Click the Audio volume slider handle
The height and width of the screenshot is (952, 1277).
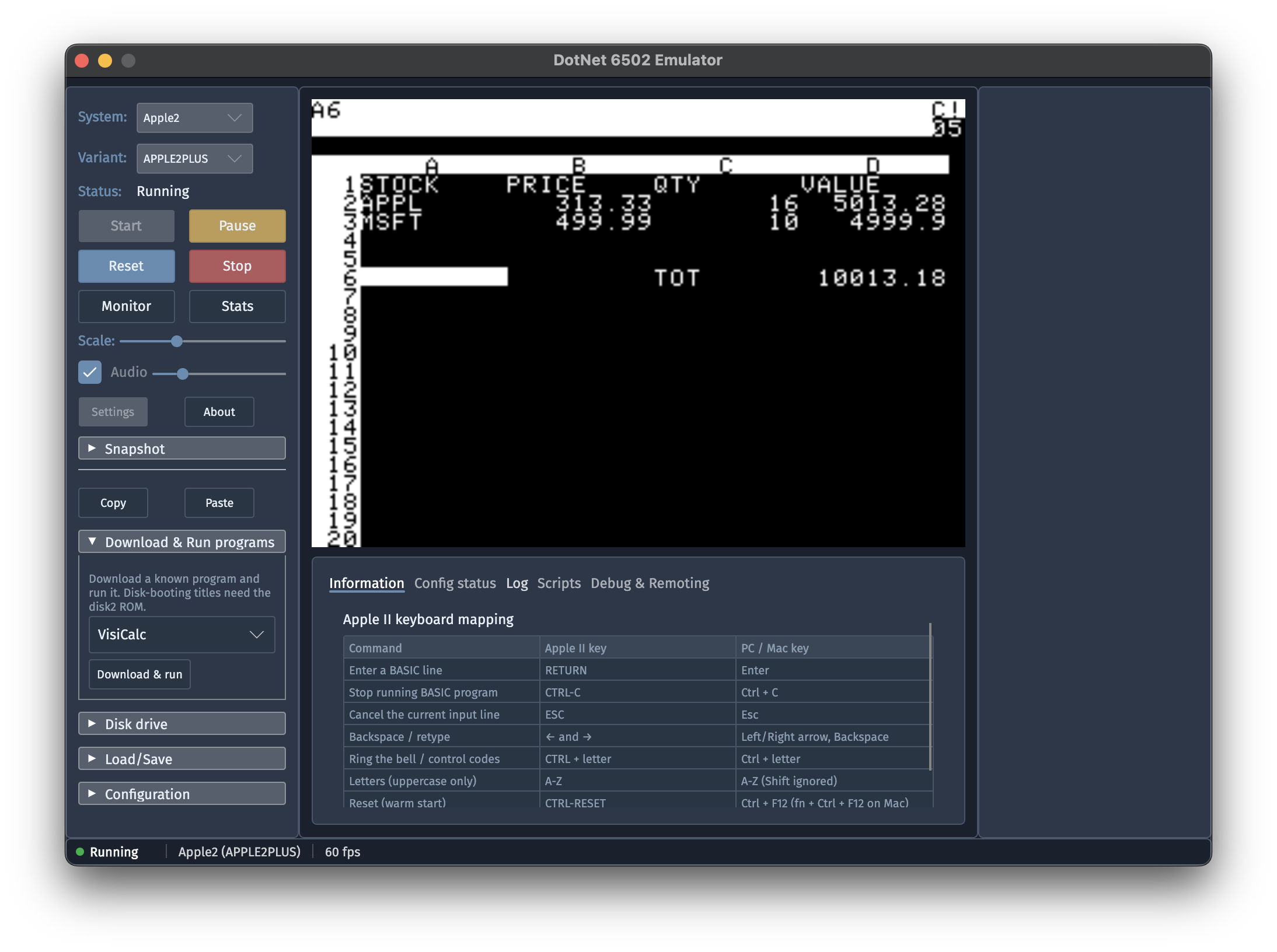(183, 374)
